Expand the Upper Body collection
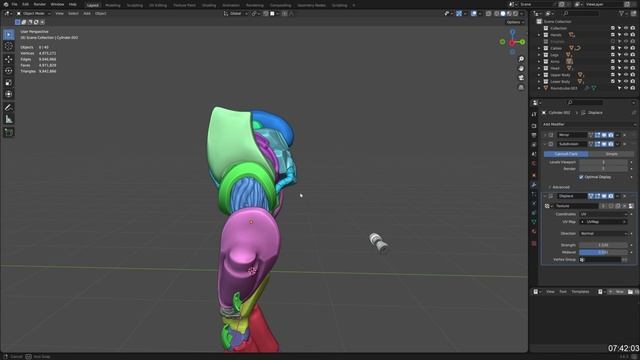 pyautogui.click(x=539, y=75)
